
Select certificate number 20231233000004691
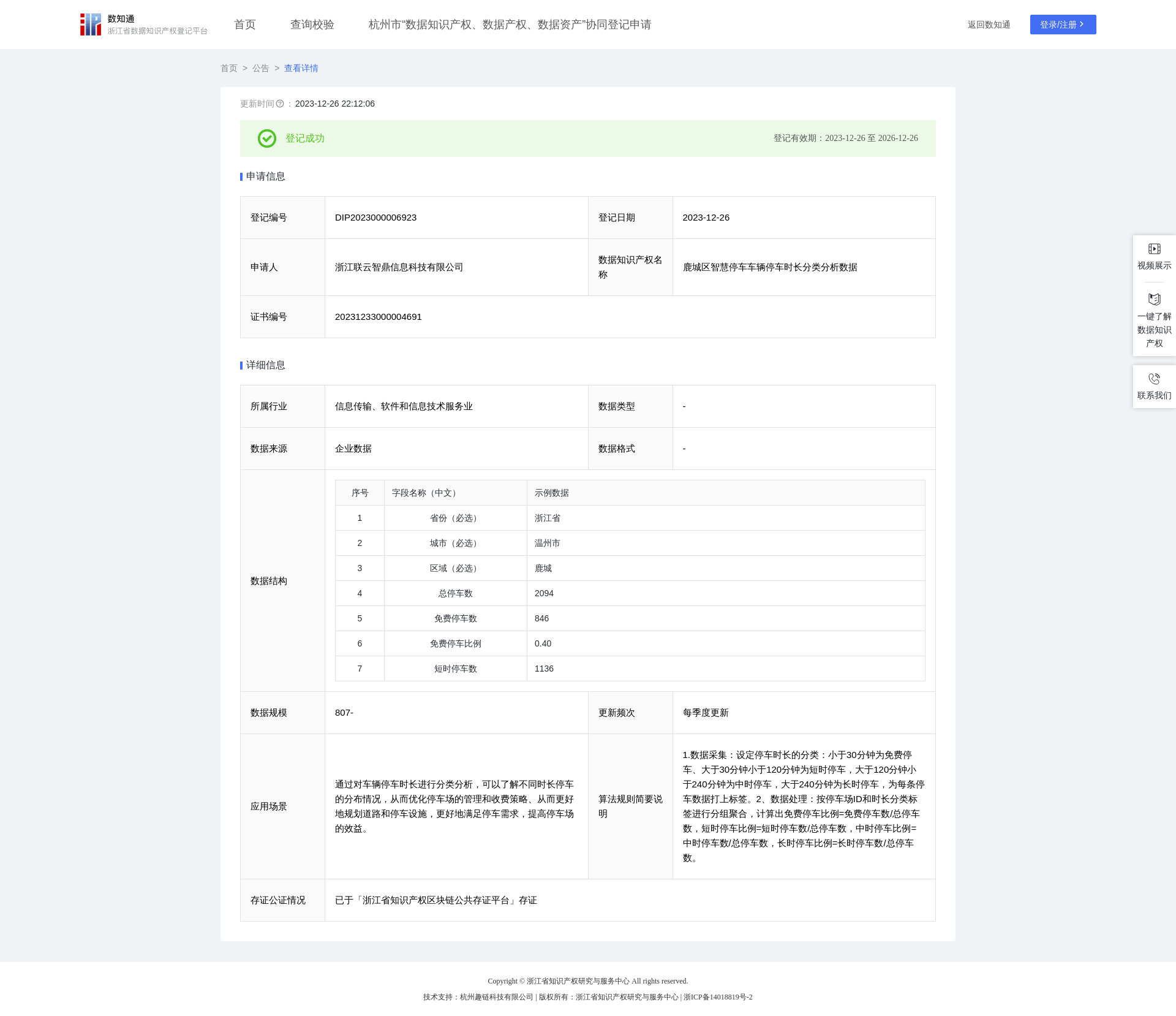click(379, 317)
